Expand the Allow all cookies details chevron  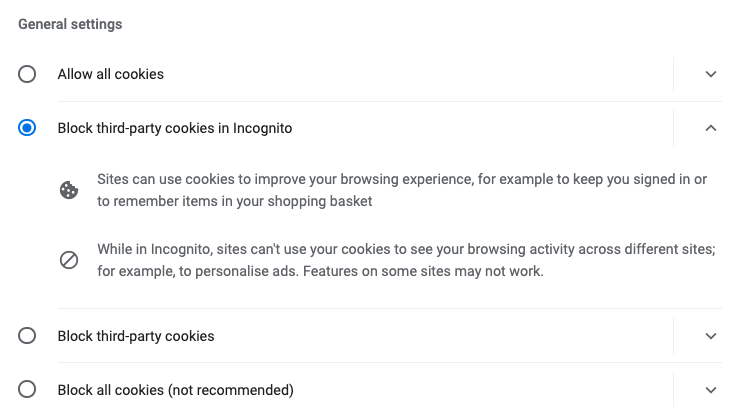(x=711, y=74)
